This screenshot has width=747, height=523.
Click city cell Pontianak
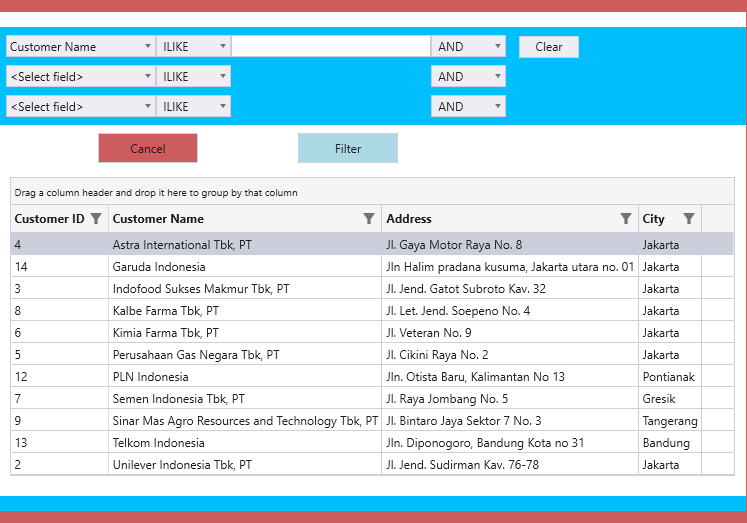coord(668,377)
